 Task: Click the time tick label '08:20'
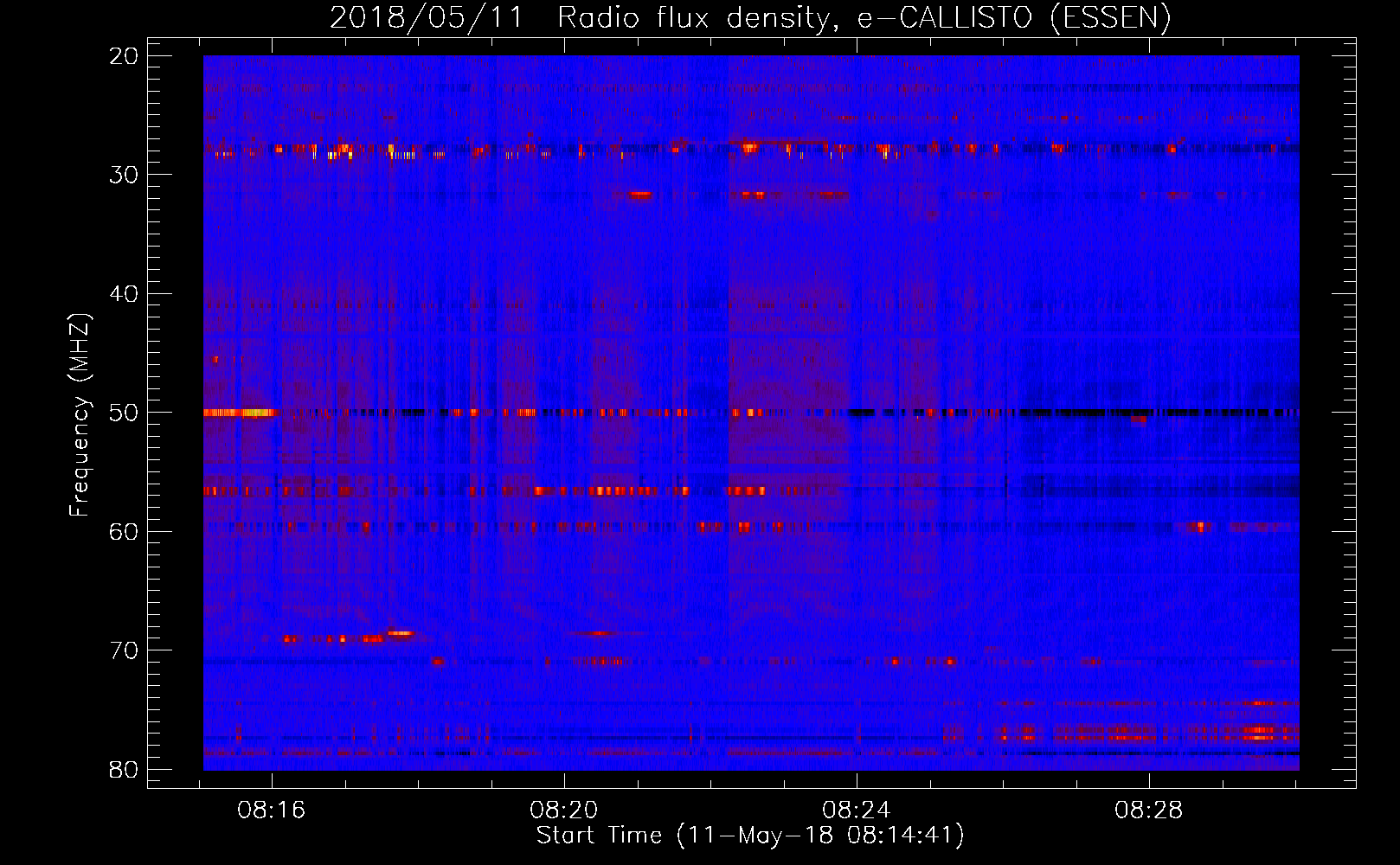pyautogui.click(x=564, y=811)
